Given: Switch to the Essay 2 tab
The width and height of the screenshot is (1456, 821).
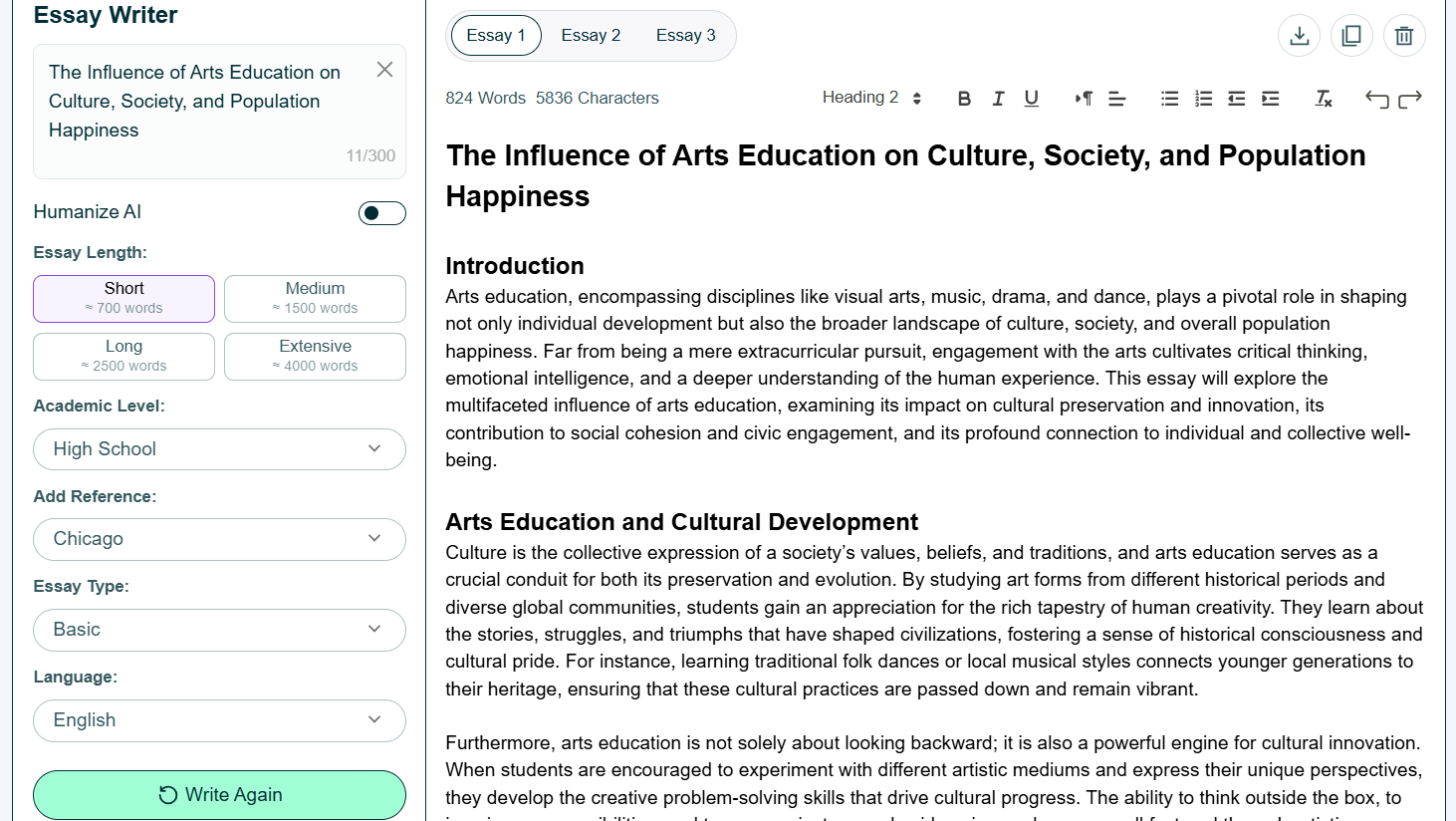Looking at the screenshot, I should click(591, 36).
